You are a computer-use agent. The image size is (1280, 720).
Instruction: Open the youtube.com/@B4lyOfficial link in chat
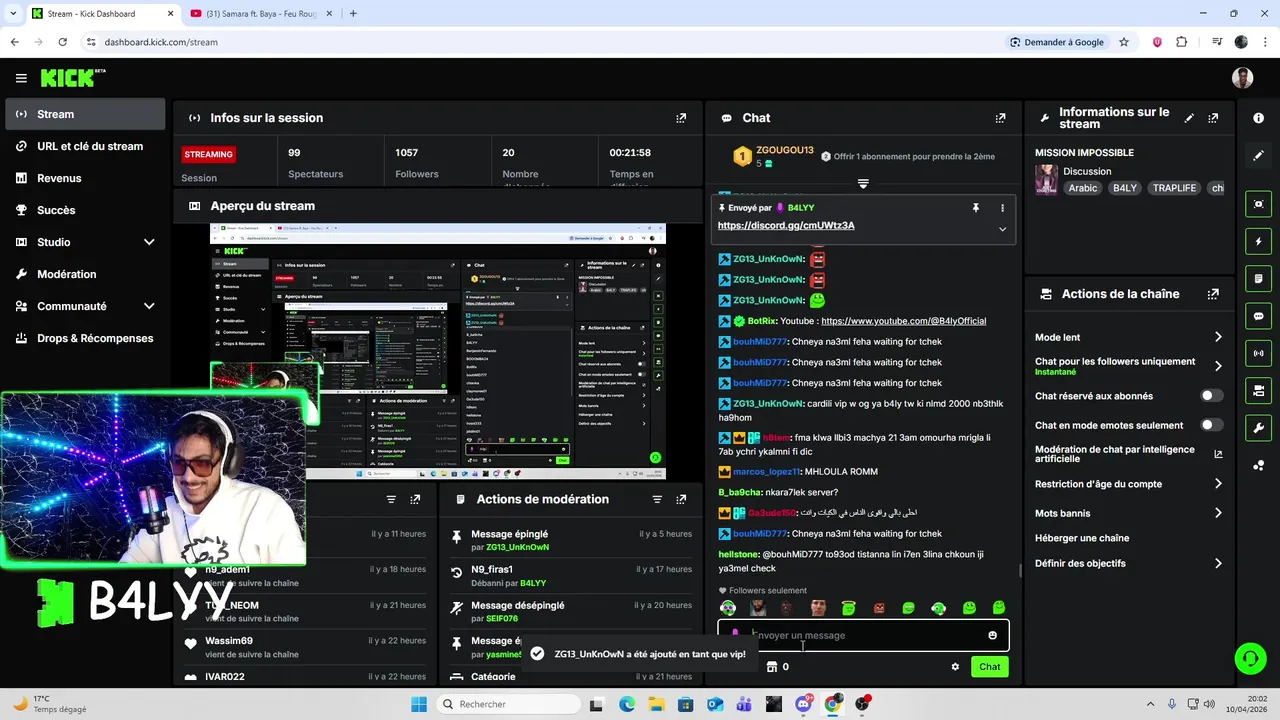pos(903,321)
